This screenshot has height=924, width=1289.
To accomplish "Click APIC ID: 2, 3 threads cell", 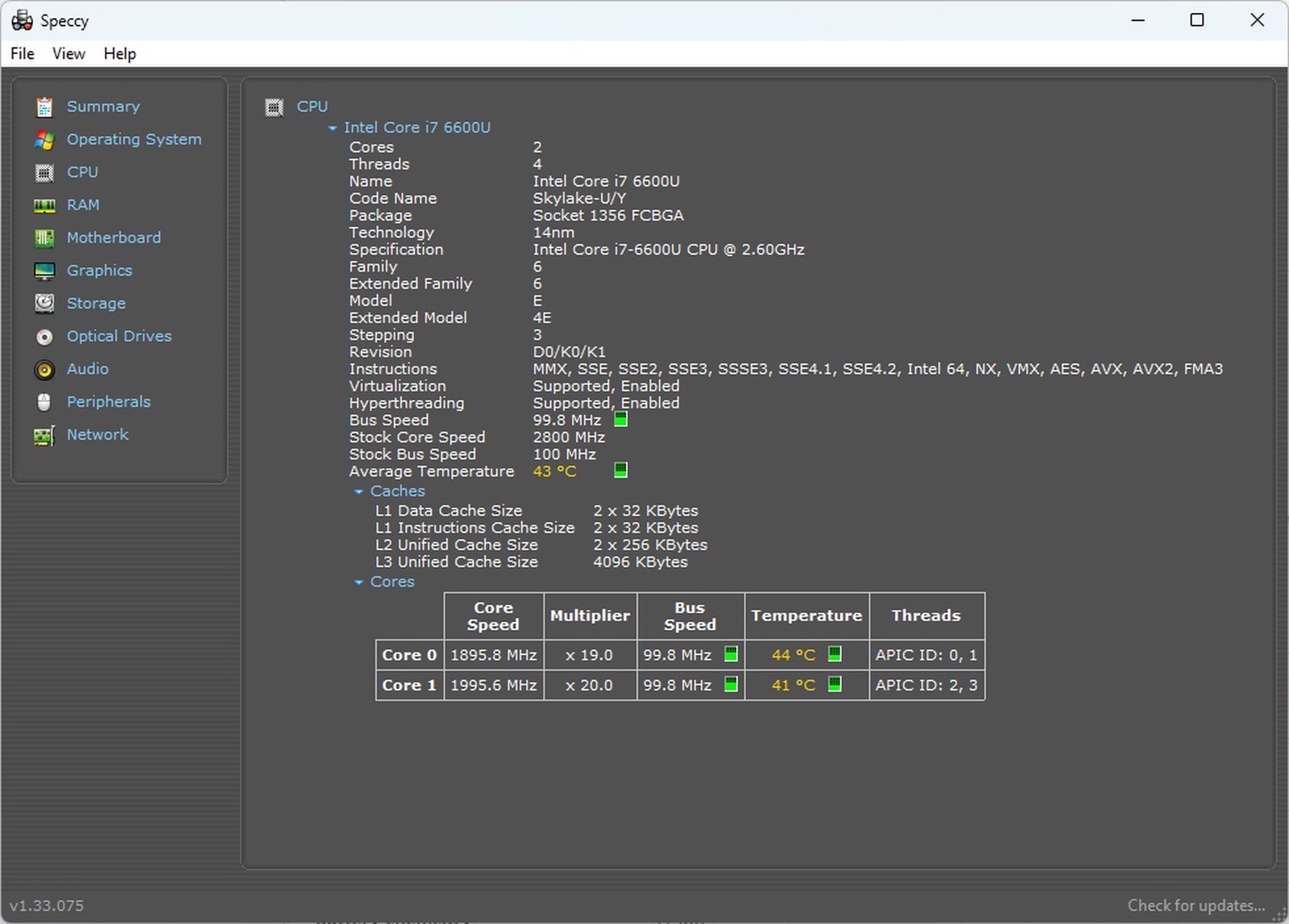I will pos(927,685).
